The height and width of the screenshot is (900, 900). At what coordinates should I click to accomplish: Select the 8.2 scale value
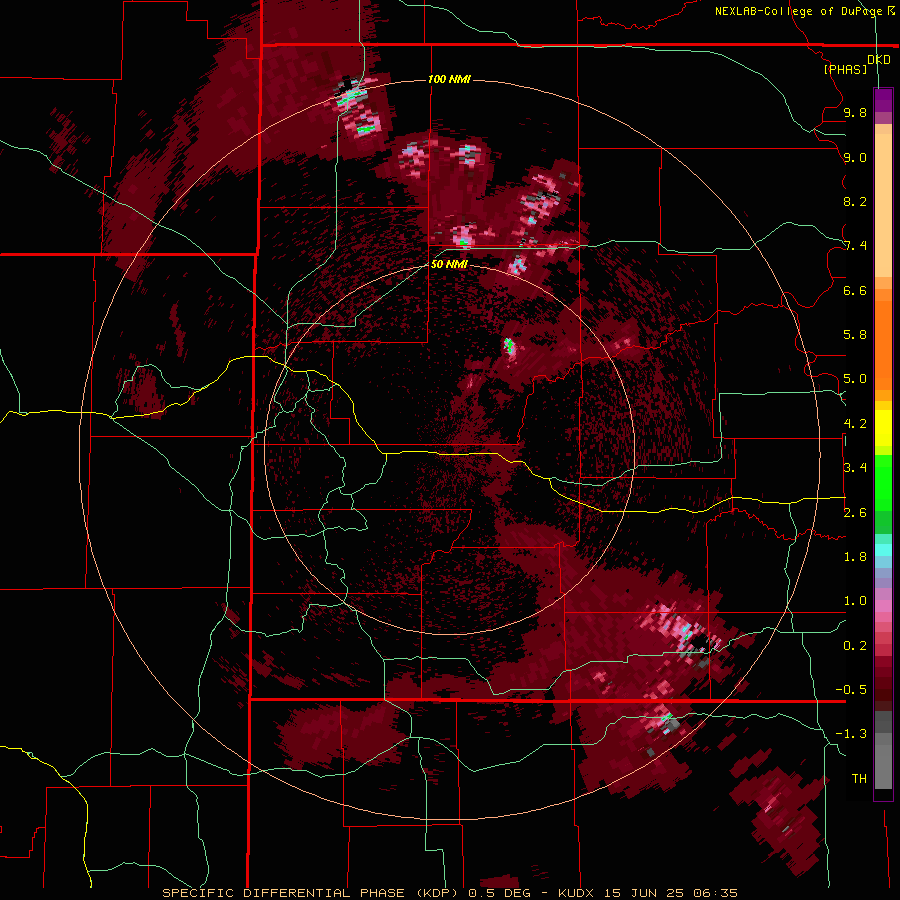click(855, 202)
